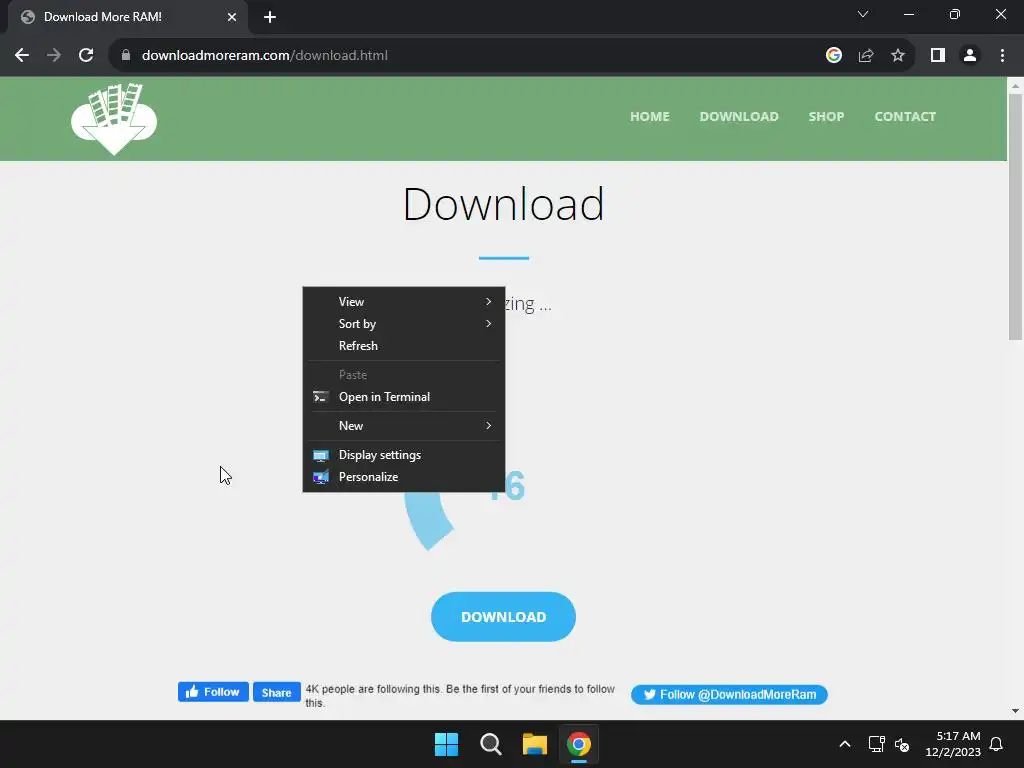This screenshot has height=768, width=1024.
Task: Expand the Sort by submenu
Action: click(404, 324)
